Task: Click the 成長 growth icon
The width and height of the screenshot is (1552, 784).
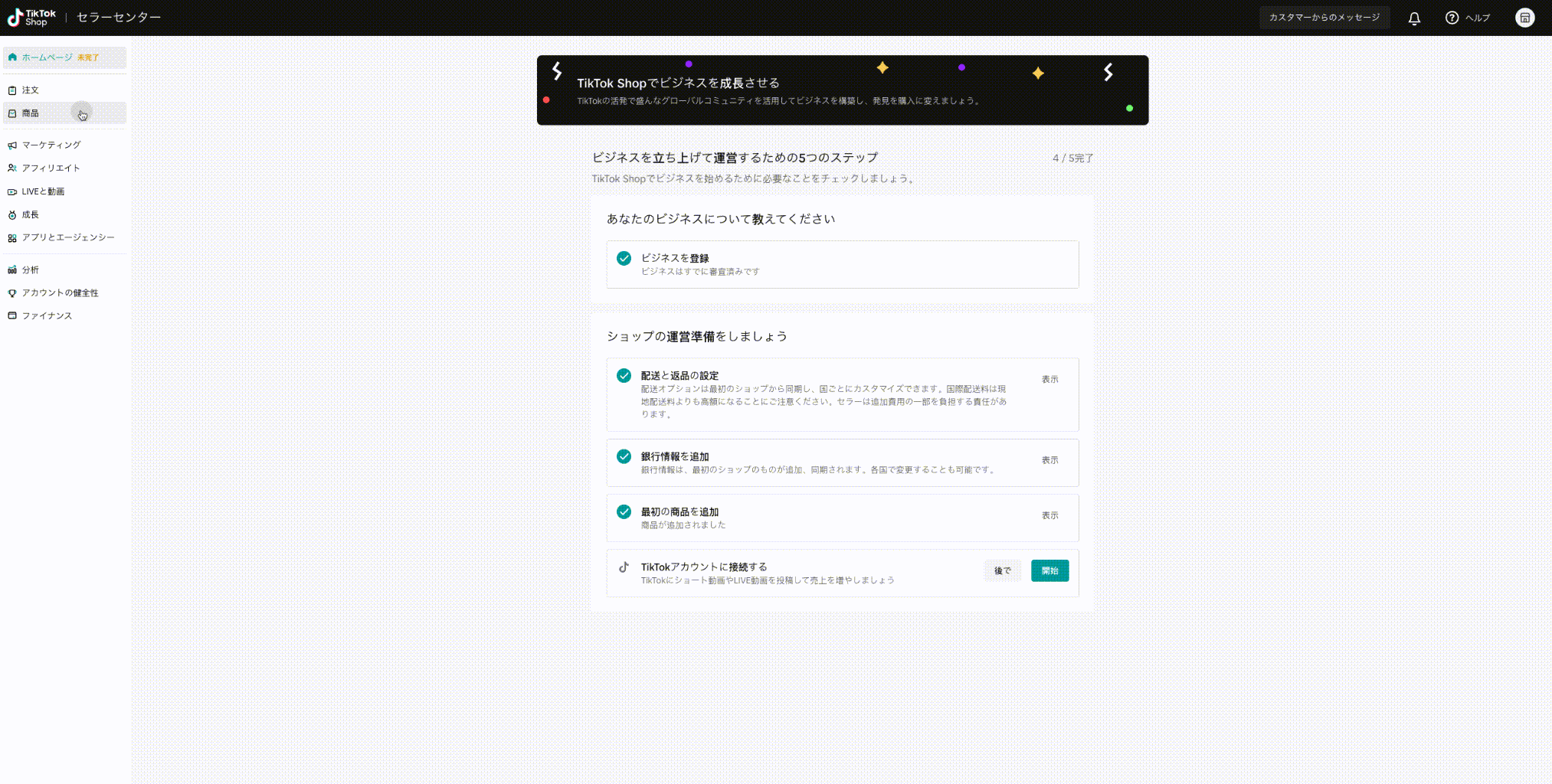Action: (x=12, y=215)
